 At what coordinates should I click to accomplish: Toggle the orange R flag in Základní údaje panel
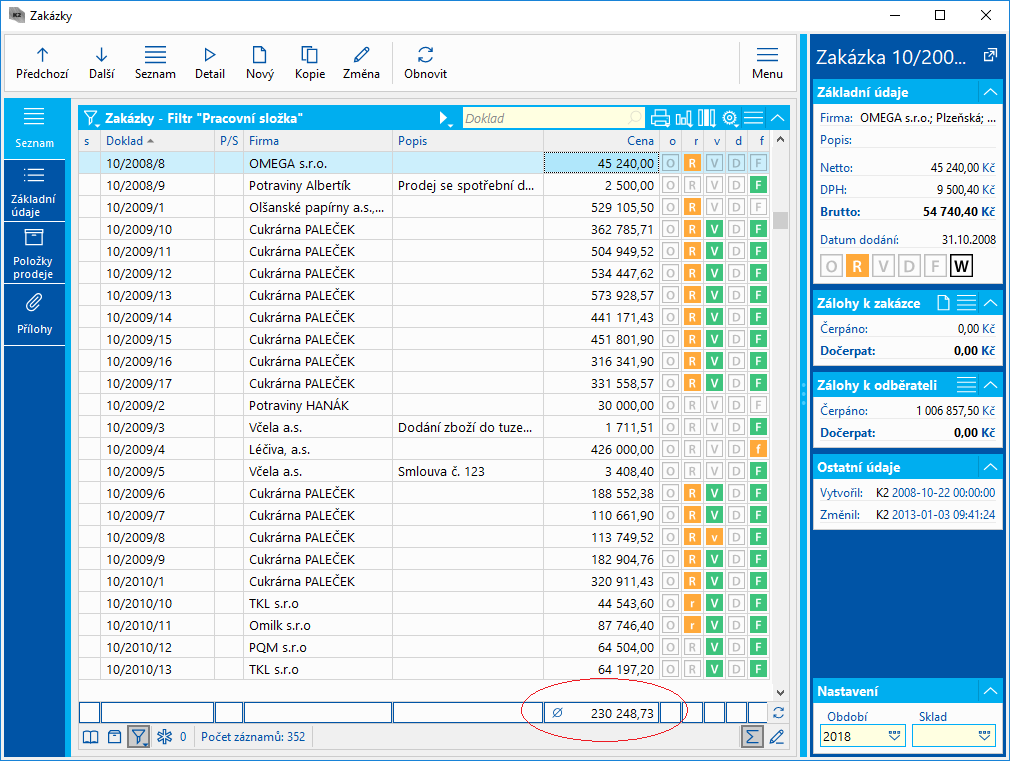tap(857, 265)
